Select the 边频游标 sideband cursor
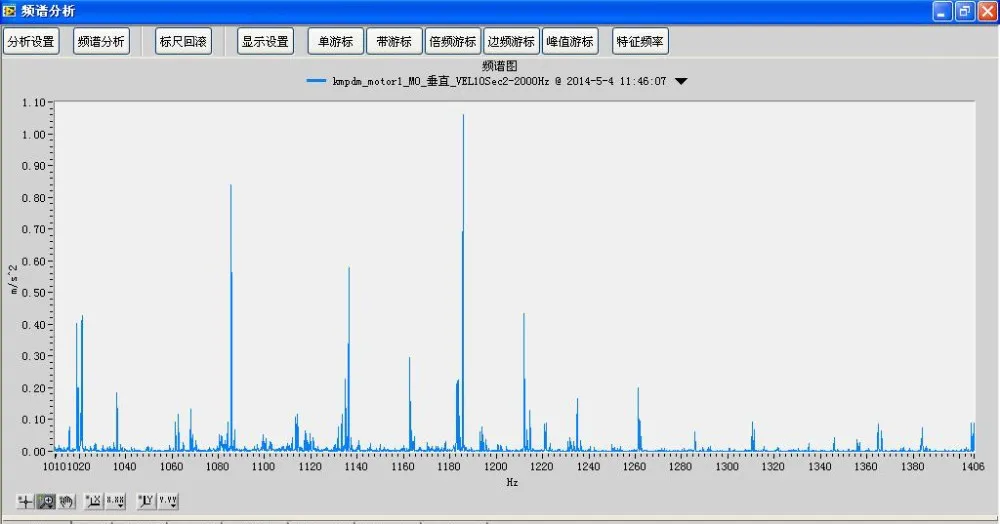Screen dimensions: 1000x524 coord(511,42)
